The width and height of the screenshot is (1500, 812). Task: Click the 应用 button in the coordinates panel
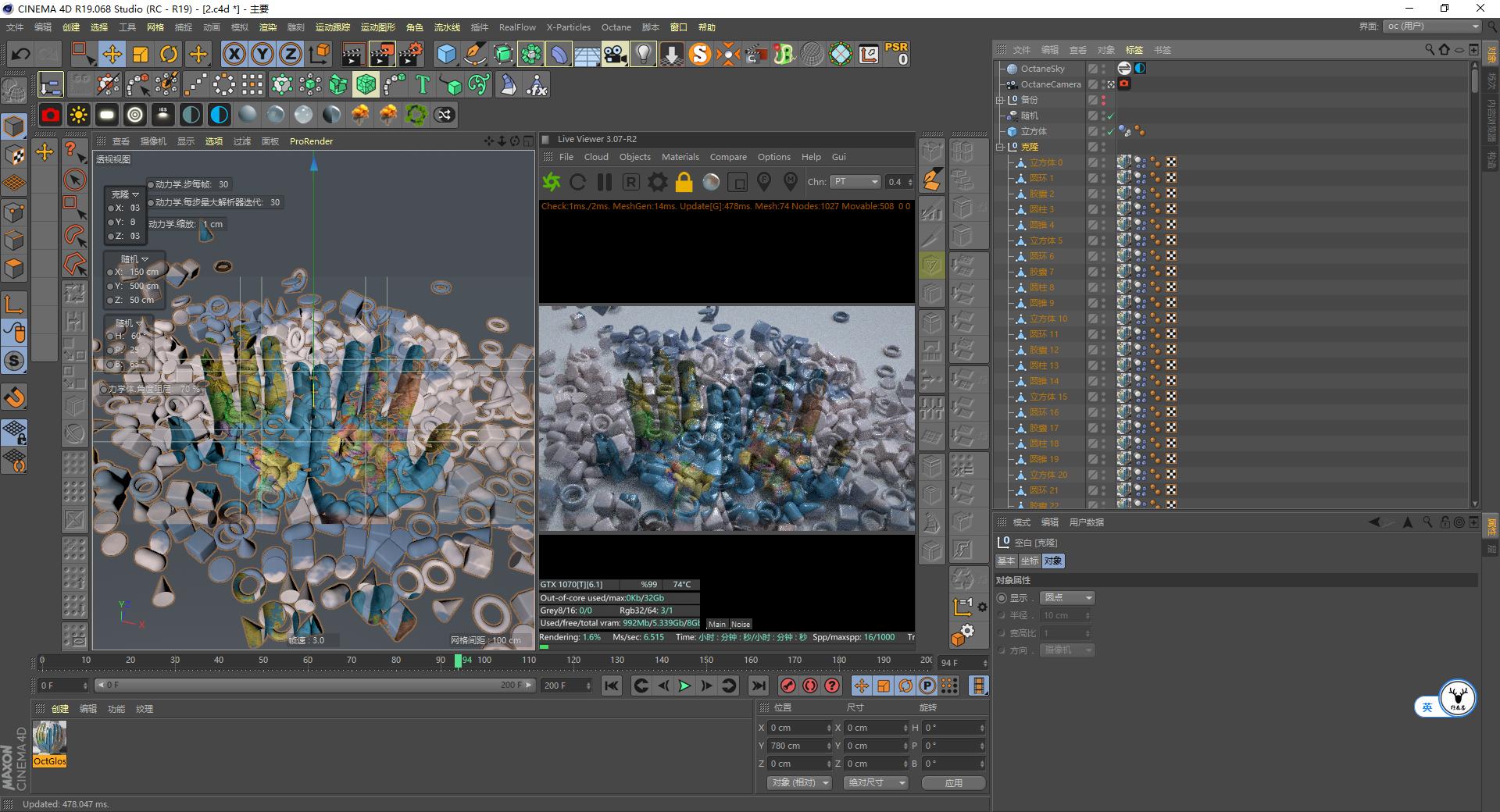tap(953, 782)
